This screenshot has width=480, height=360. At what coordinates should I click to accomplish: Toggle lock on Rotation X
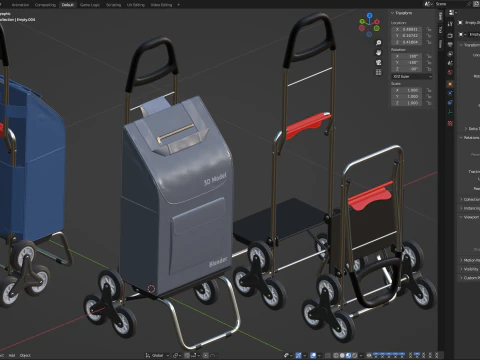click(429, 56)
